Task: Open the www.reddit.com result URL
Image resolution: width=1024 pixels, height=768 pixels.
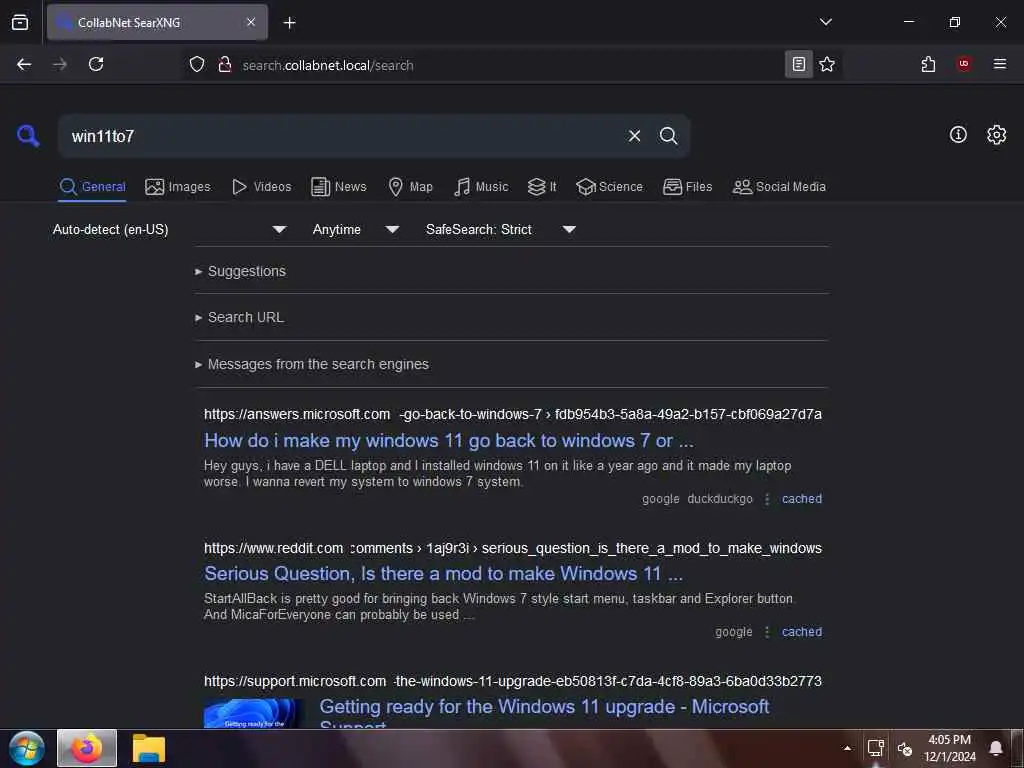Action: pyautogui.click(x=513, y=548)
